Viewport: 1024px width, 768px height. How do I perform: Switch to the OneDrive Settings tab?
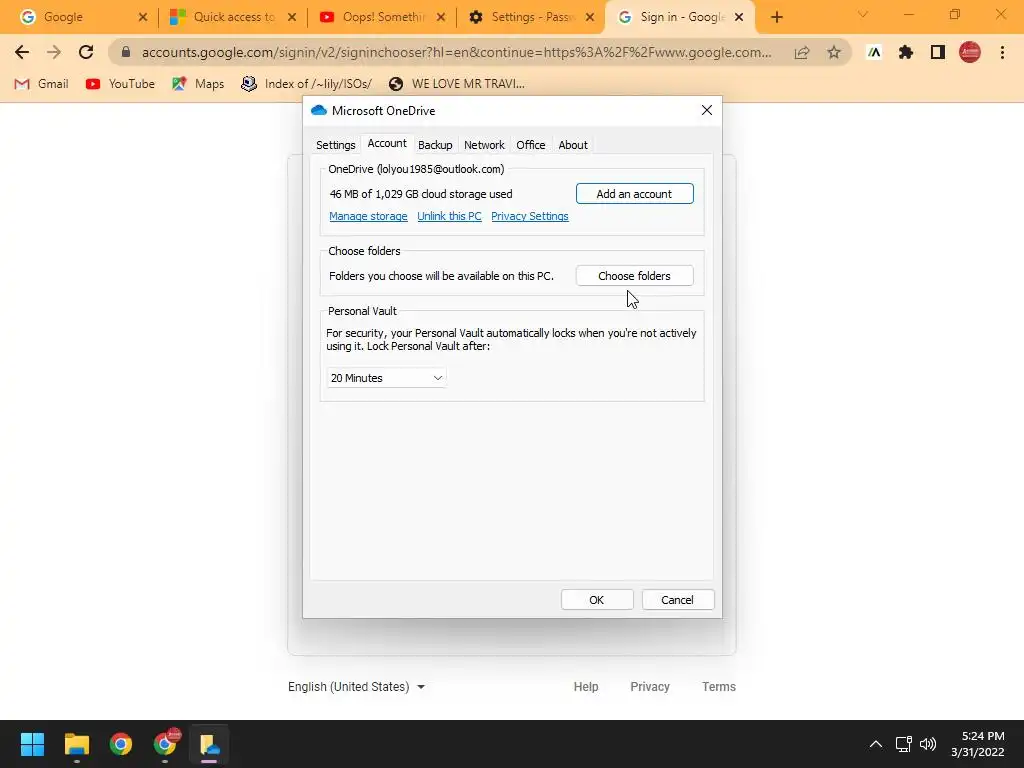[x=336, y=145]
